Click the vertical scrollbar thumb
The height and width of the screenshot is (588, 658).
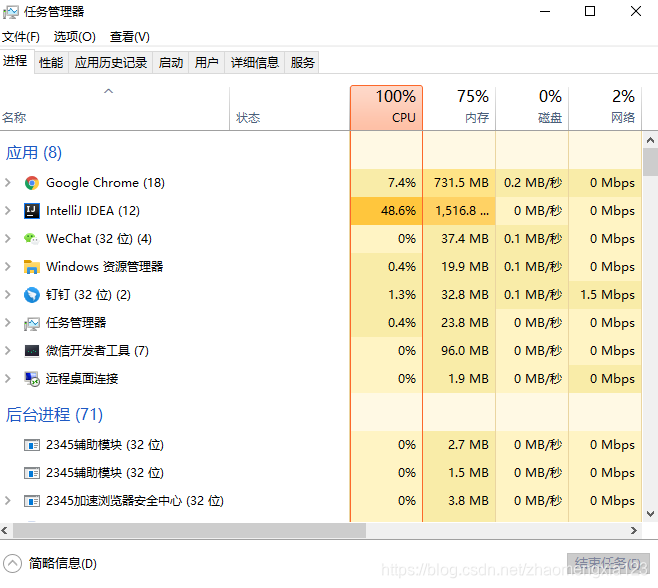pyautogui.click(x=650, y=162)
